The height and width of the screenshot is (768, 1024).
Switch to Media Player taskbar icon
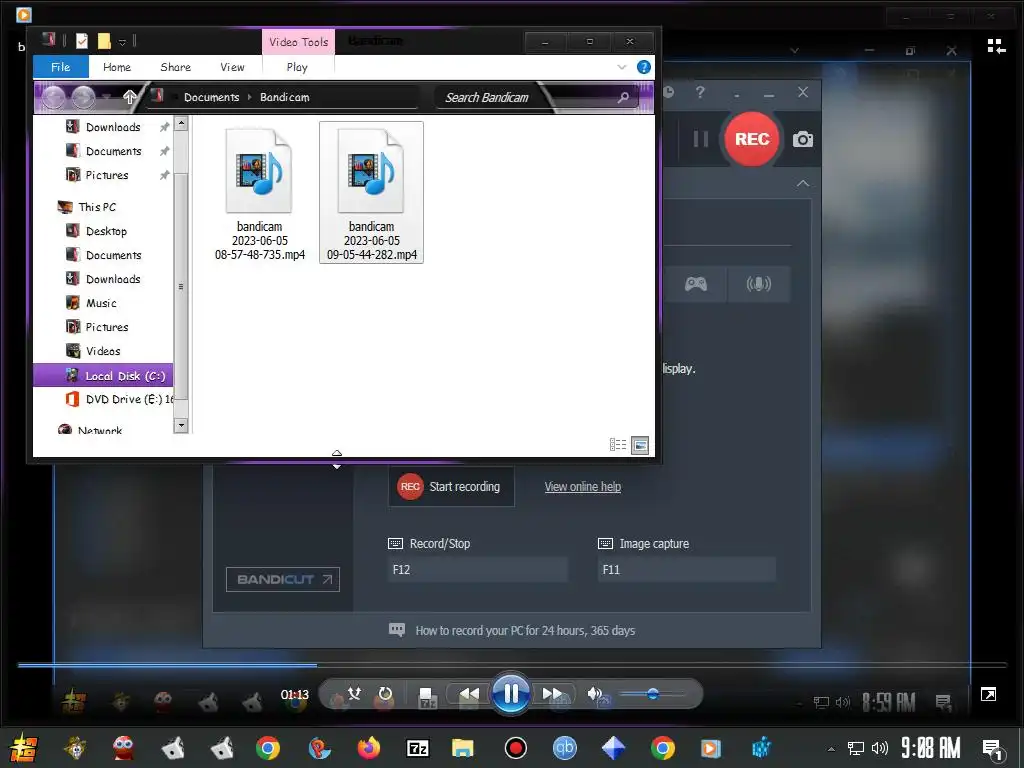click(711, 748)
